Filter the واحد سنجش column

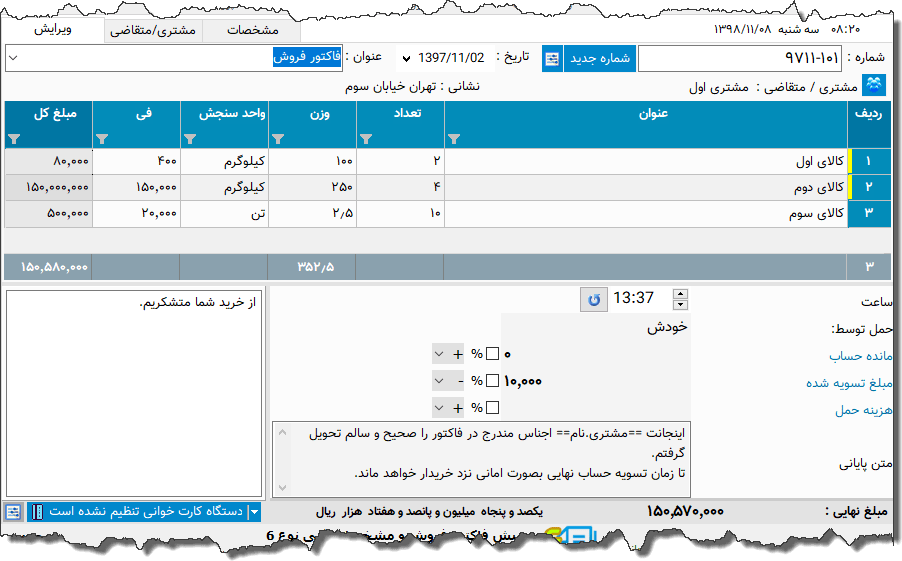(190, 139)
